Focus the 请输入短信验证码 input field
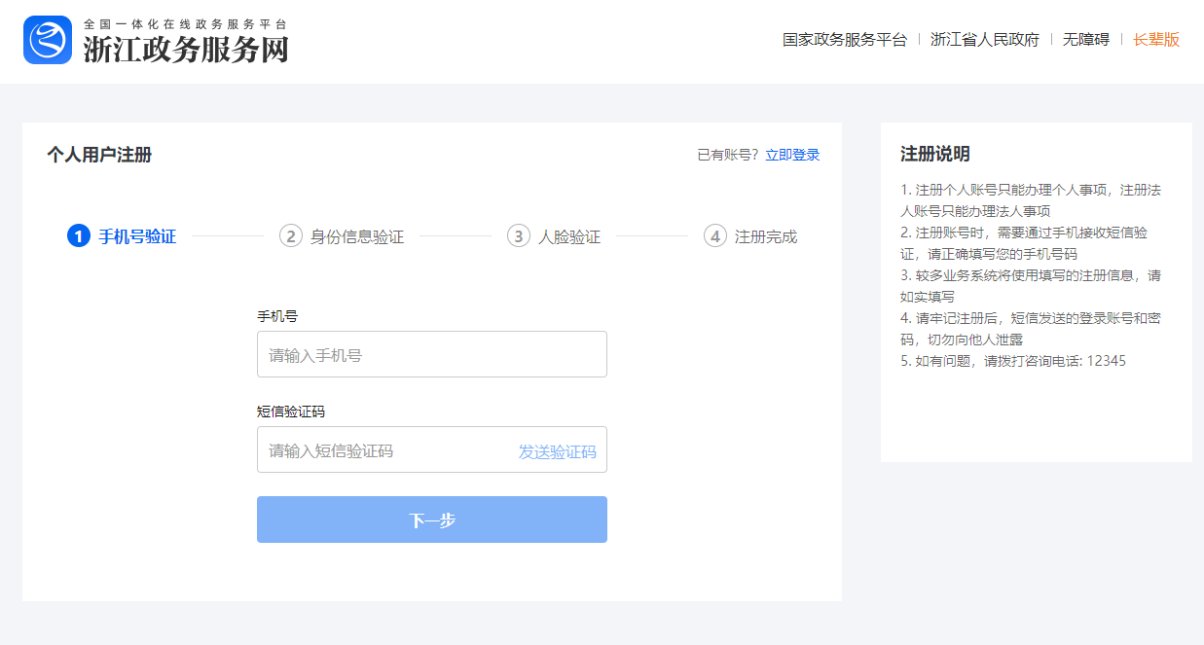The width and height of the screenshot is (1204, 645). click(x=385, y=451)
